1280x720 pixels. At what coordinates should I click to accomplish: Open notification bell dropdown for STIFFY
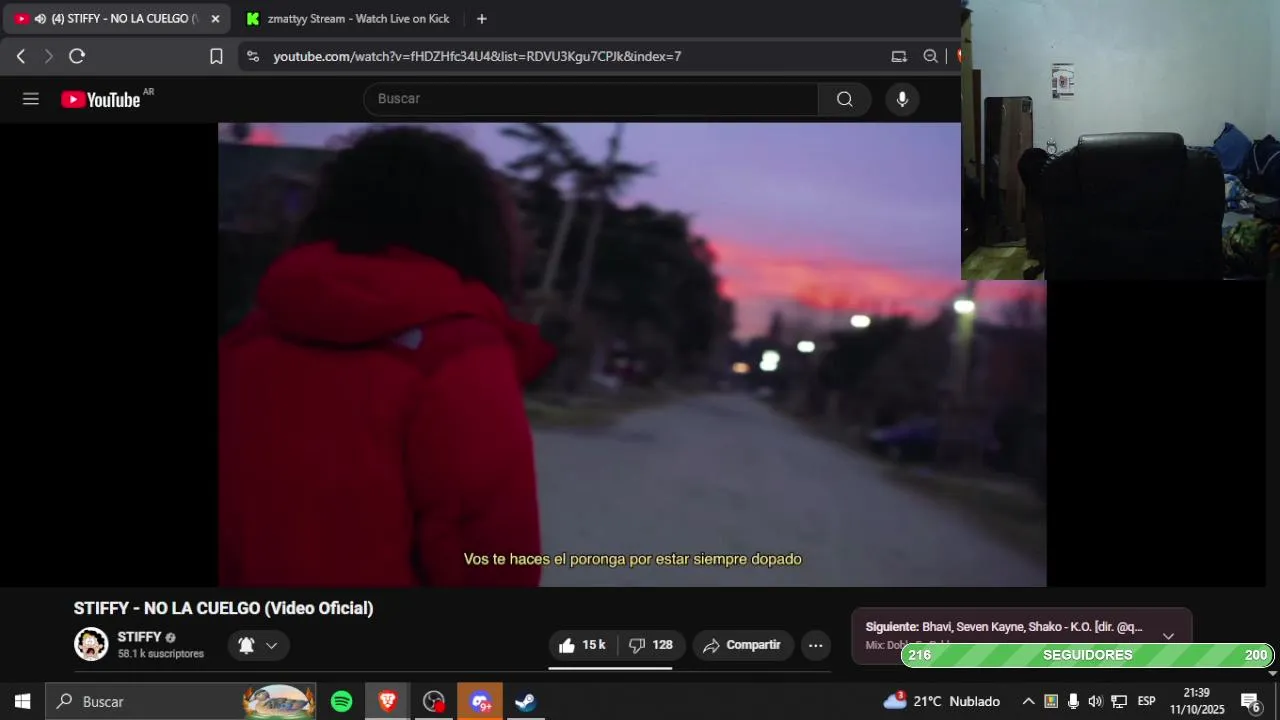[258, 645]
